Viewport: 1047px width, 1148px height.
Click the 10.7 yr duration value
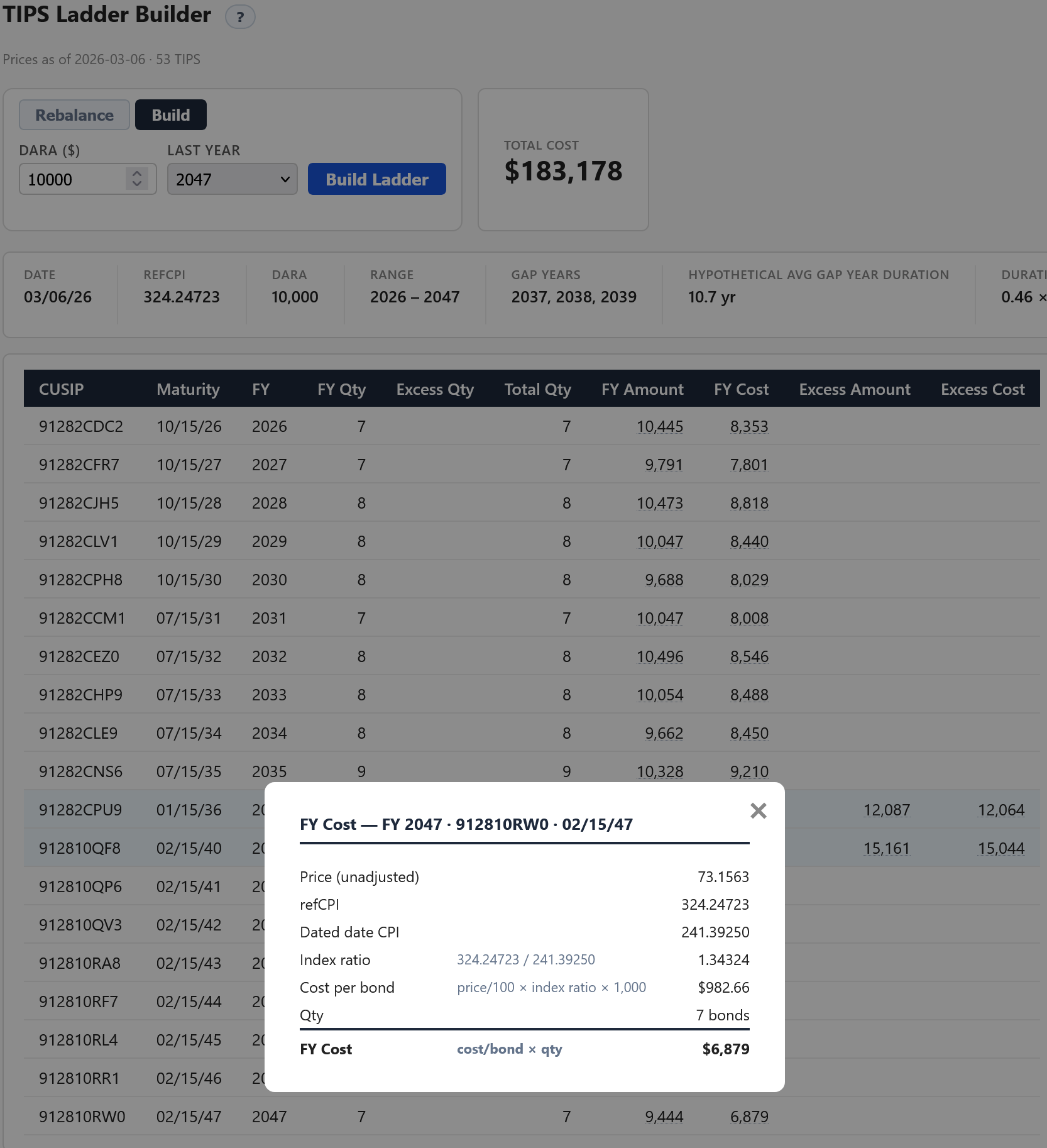(x=711, y=297)
